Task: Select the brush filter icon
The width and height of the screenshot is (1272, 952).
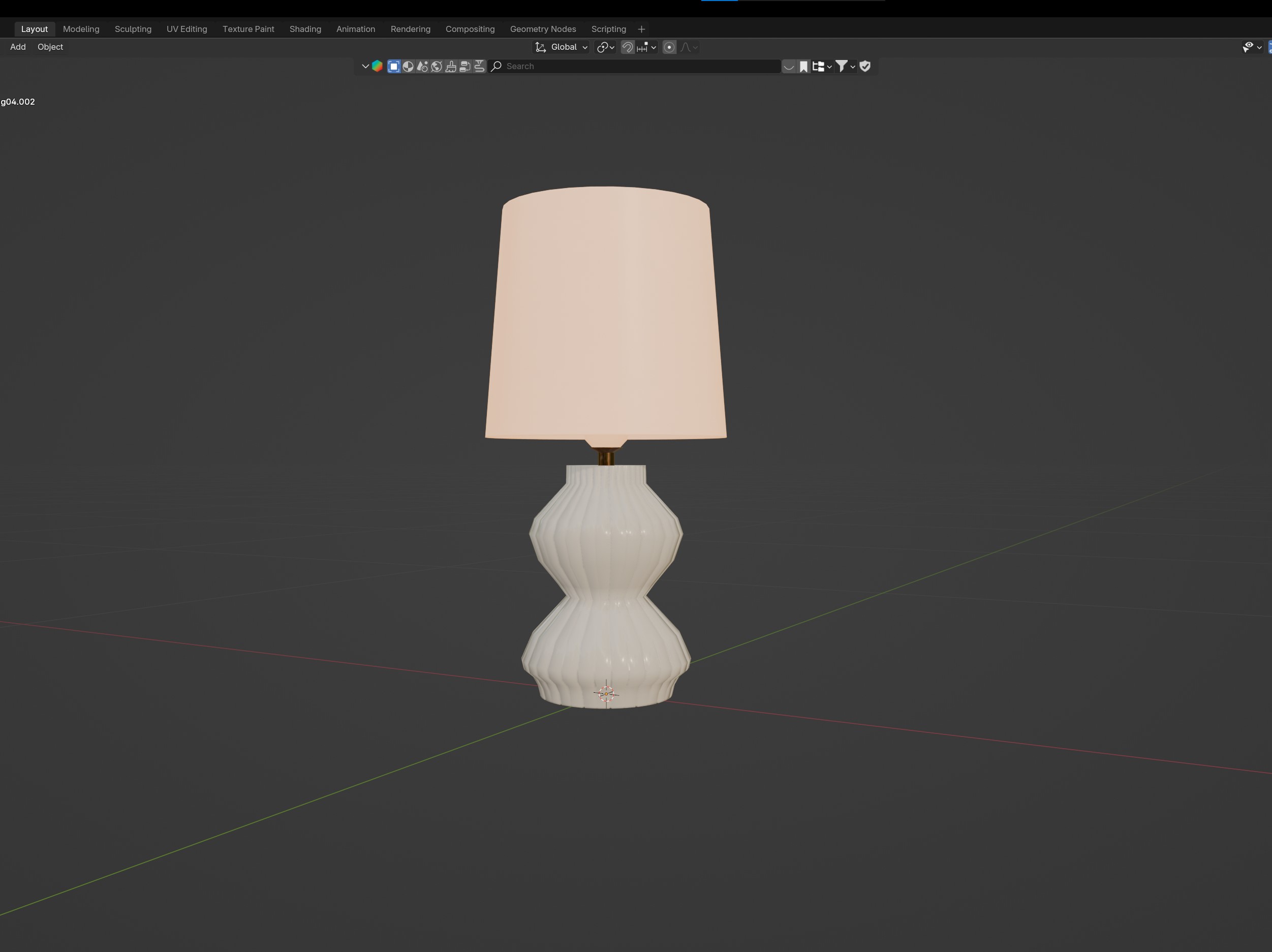Action: [x=451, y=66]
